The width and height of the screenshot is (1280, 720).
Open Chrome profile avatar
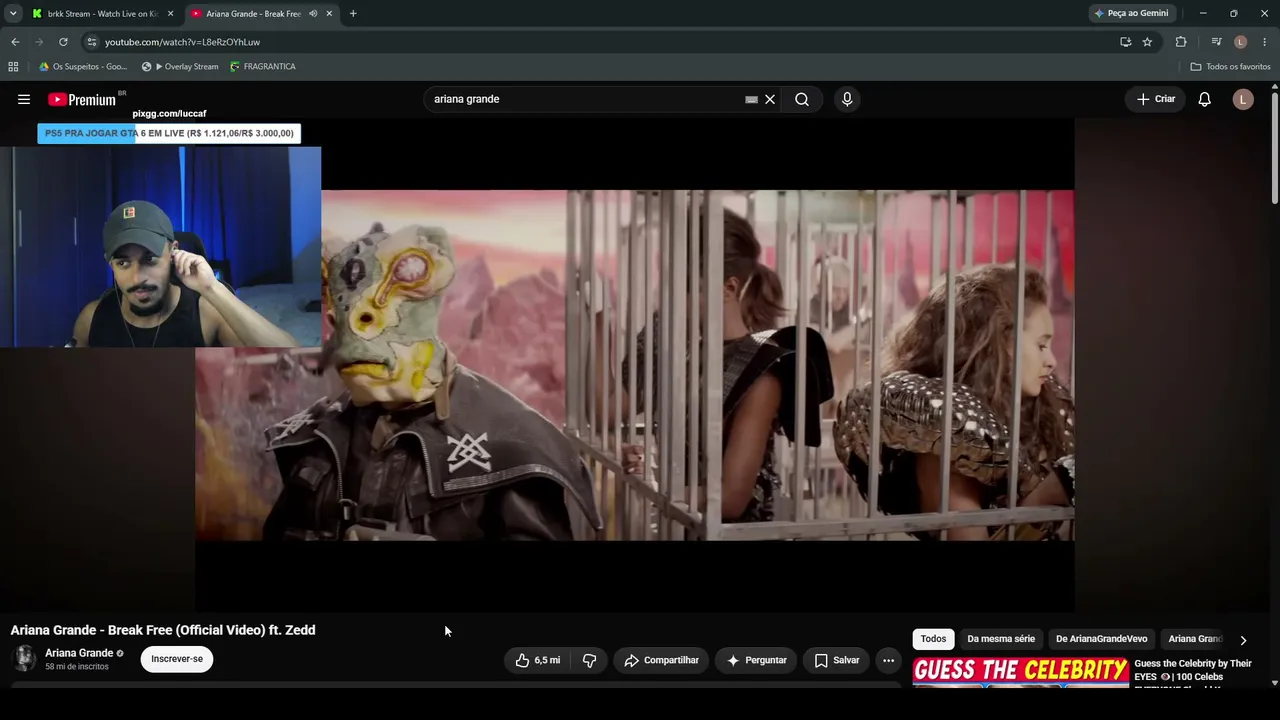coord(1240,42)
